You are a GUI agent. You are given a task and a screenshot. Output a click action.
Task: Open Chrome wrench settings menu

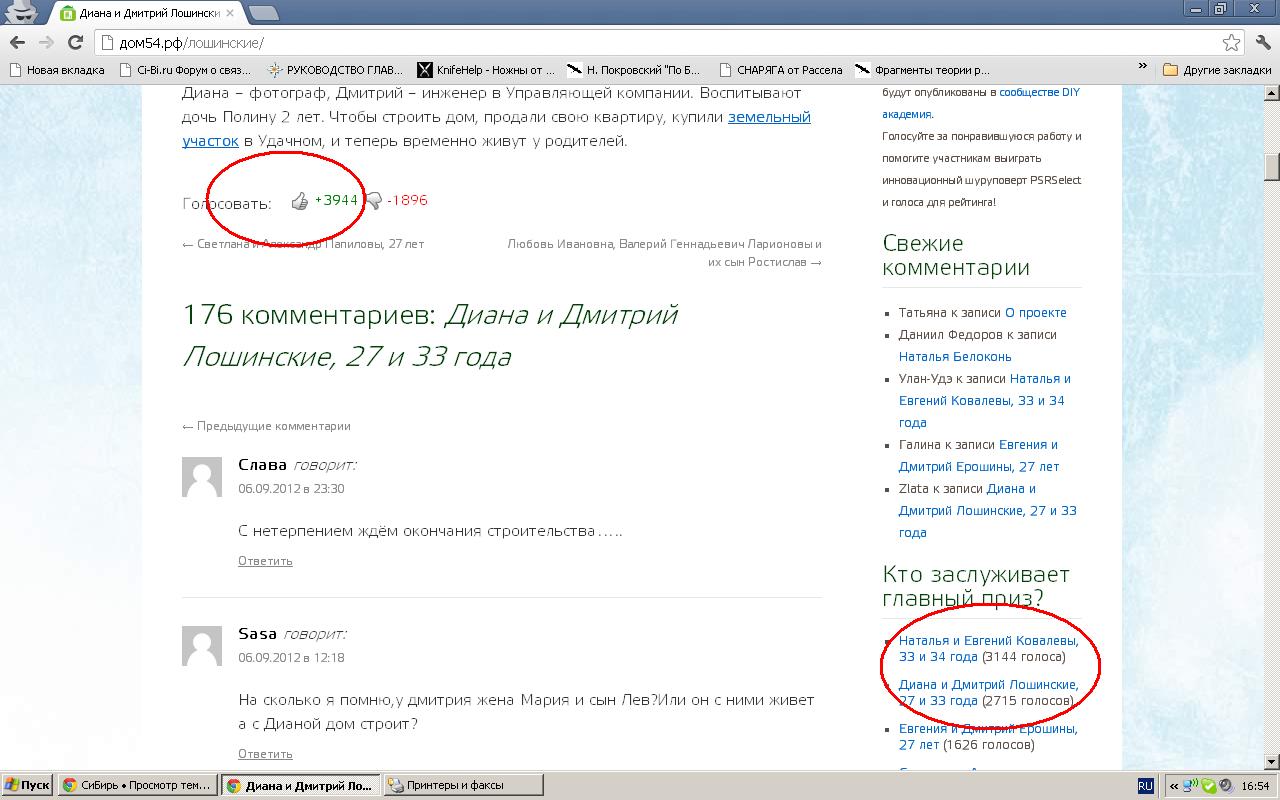(x=1263, y=42)
